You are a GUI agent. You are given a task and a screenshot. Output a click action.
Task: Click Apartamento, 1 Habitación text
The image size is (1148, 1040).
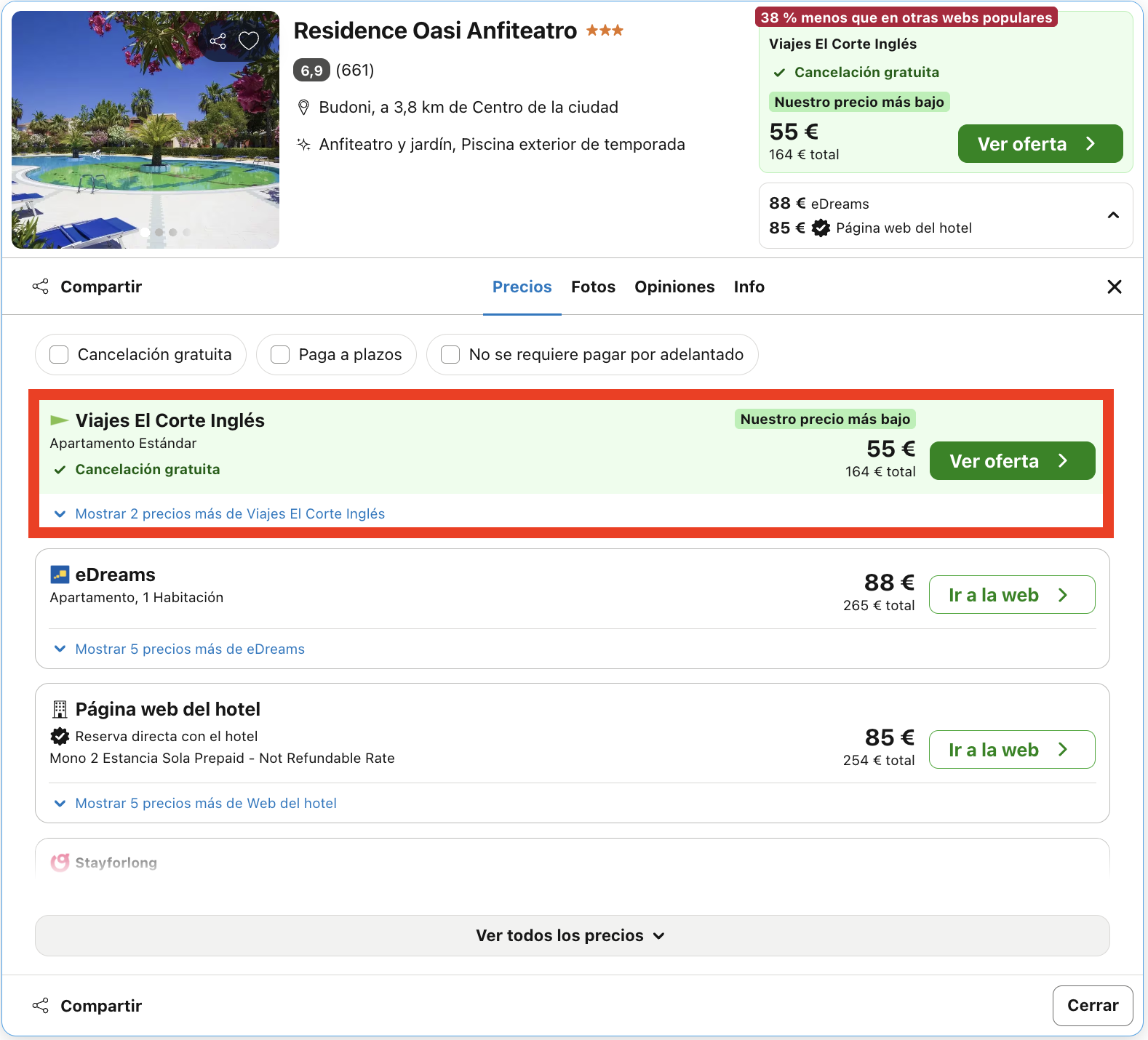click(137, 597)
